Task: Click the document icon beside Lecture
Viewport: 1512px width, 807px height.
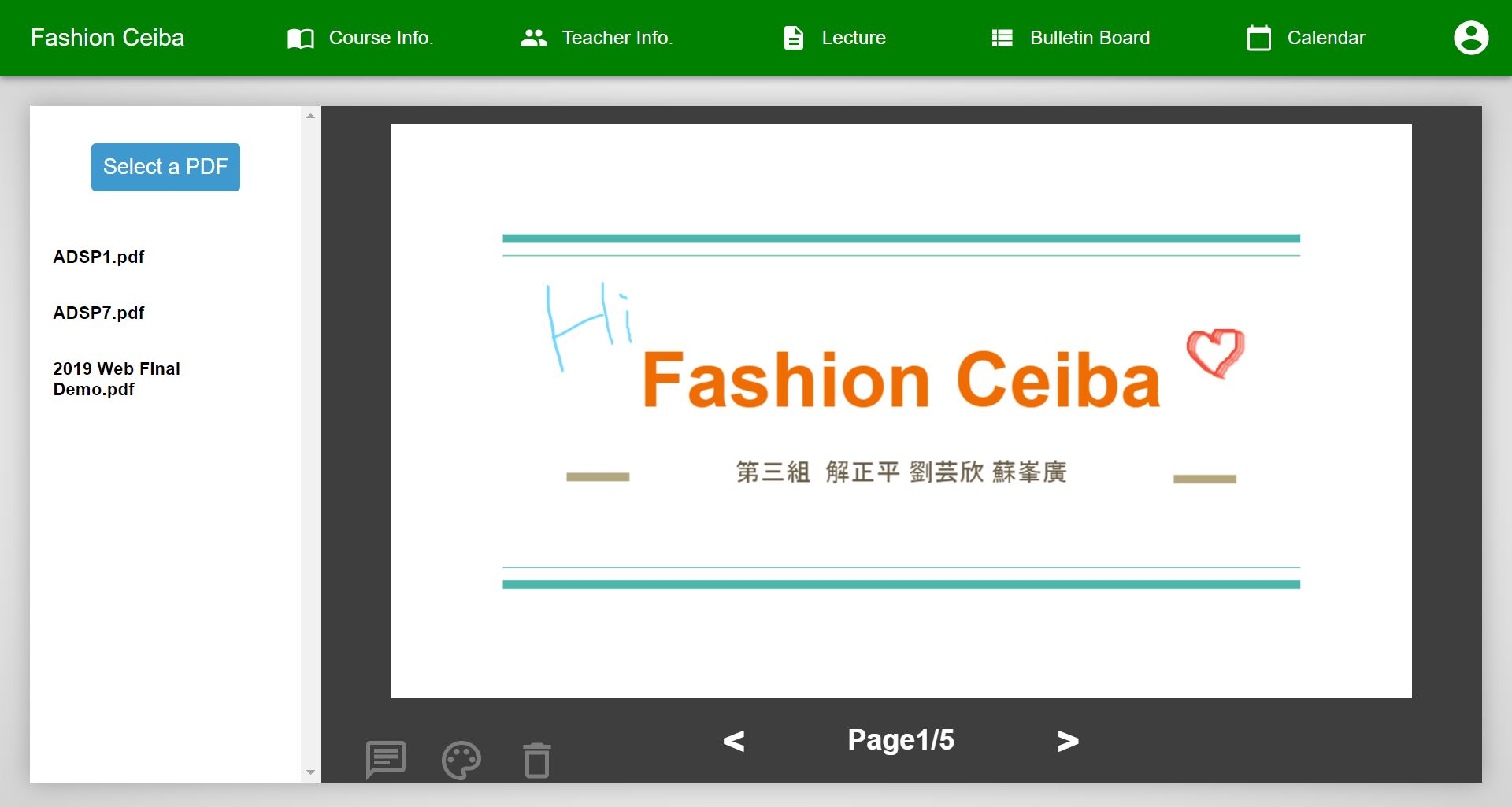Action: [794, 38]
